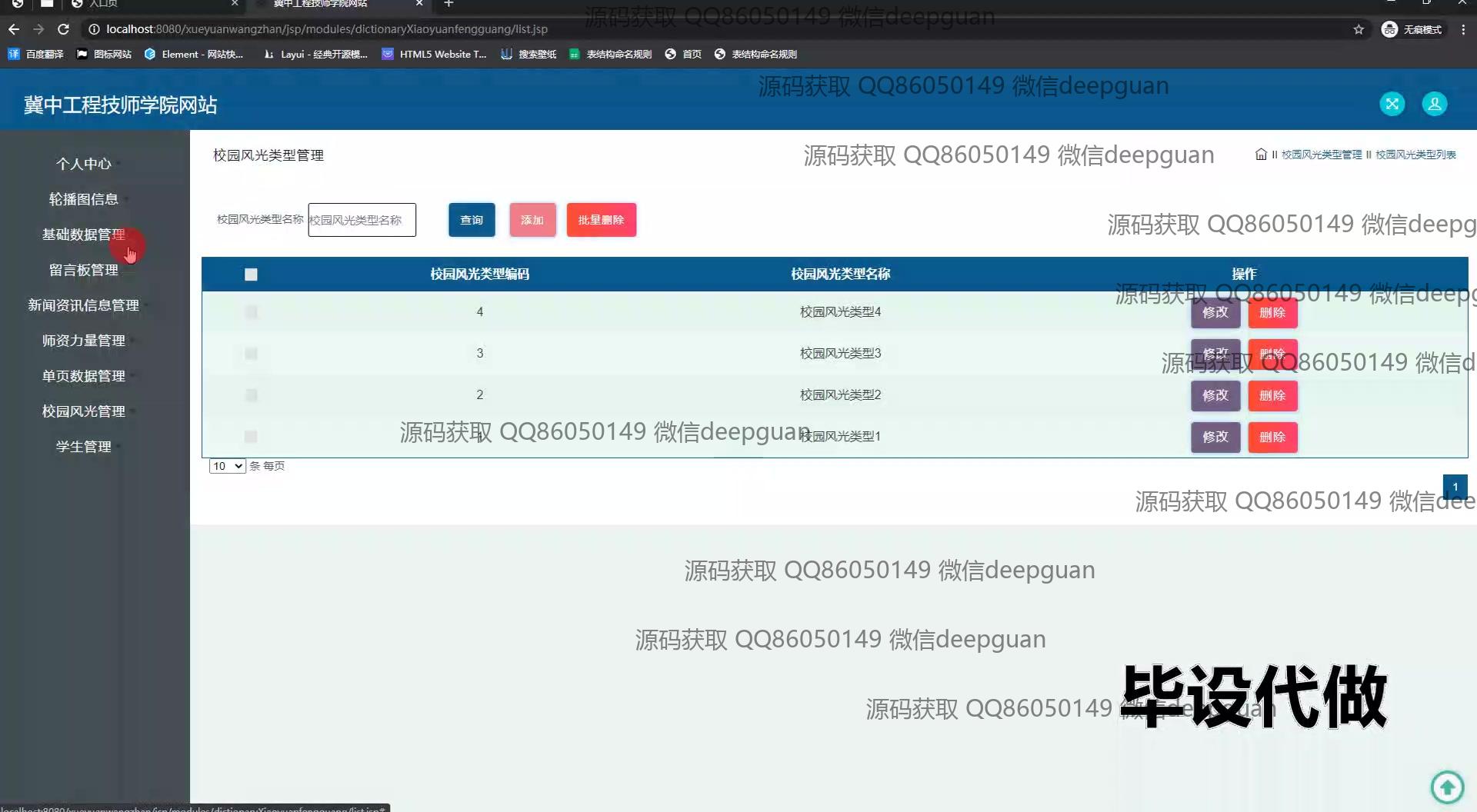Click the fullscreen toggle icon in header
Screen dimensions: 1477x812
[1392, 104]
